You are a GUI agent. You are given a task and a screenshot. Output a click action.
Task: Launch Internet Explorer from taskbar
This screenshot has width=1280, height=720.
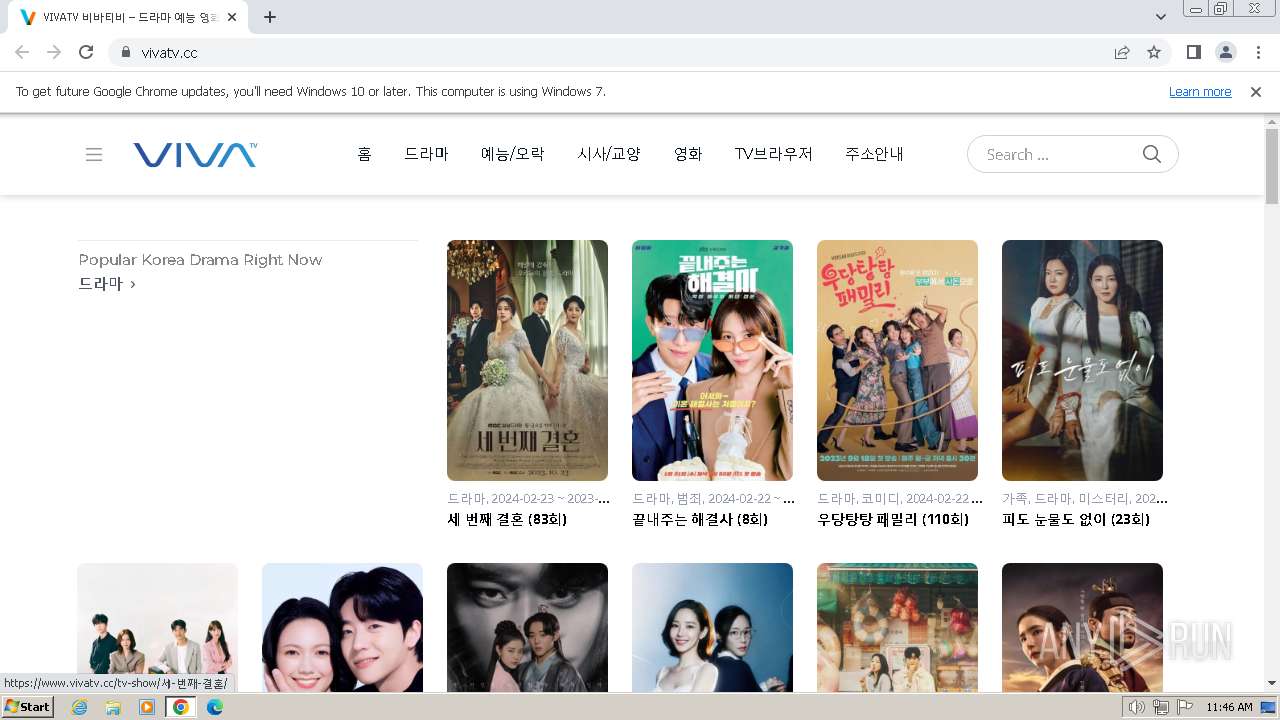79,707
